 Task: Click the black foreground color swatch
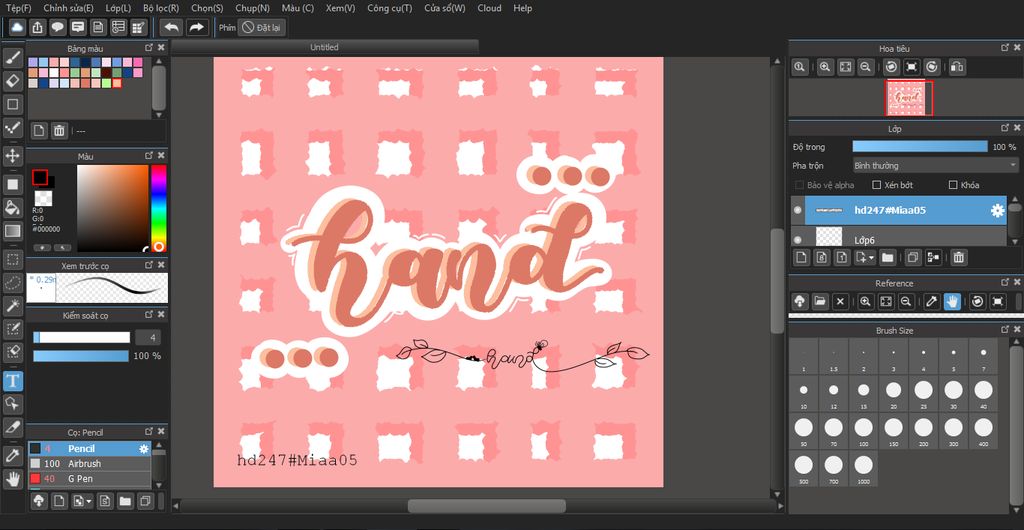pyautogui.click(x=40, y=177)
